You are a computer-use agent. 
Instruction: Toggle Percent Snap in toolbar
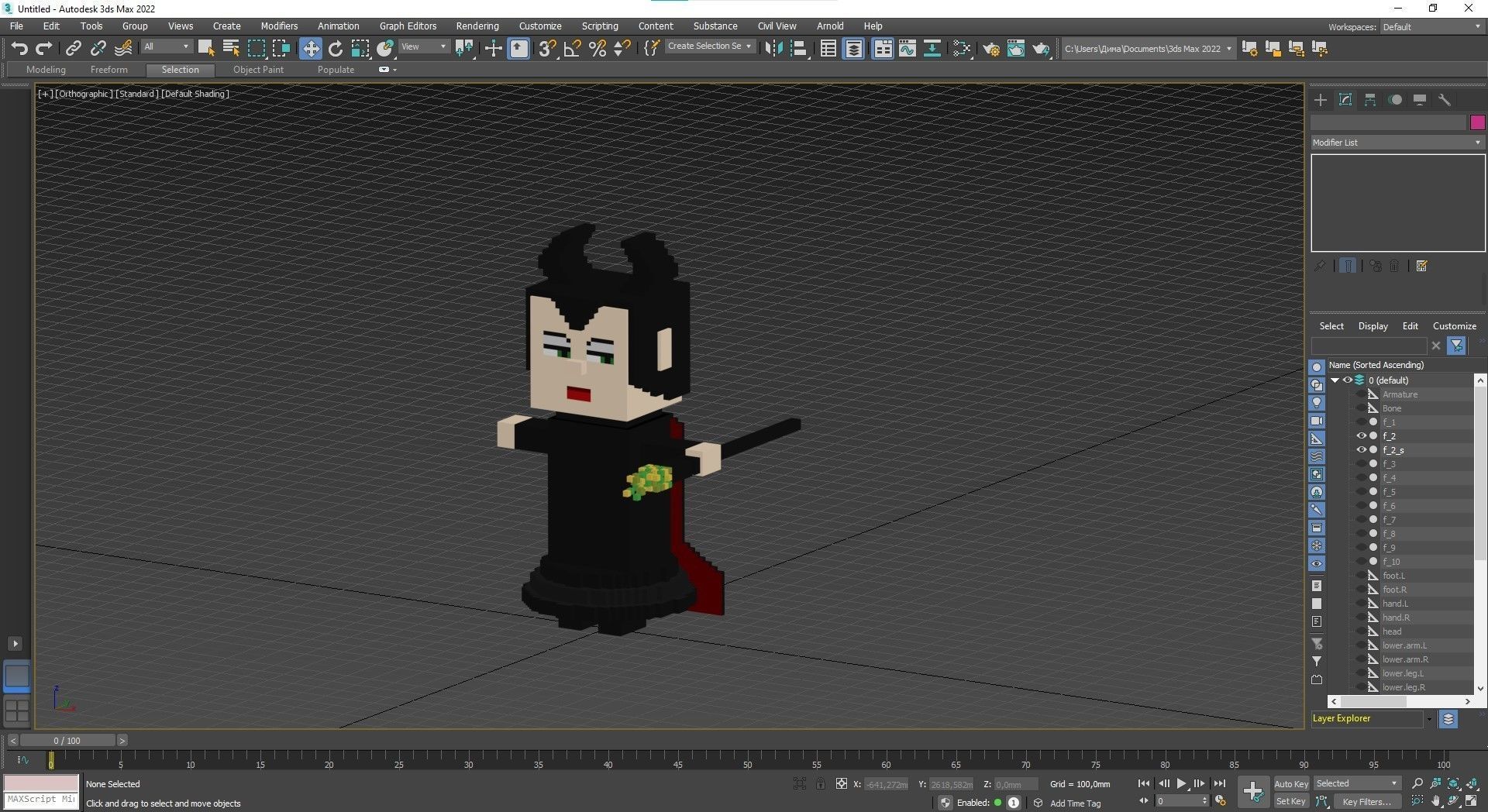pos(598,48)
